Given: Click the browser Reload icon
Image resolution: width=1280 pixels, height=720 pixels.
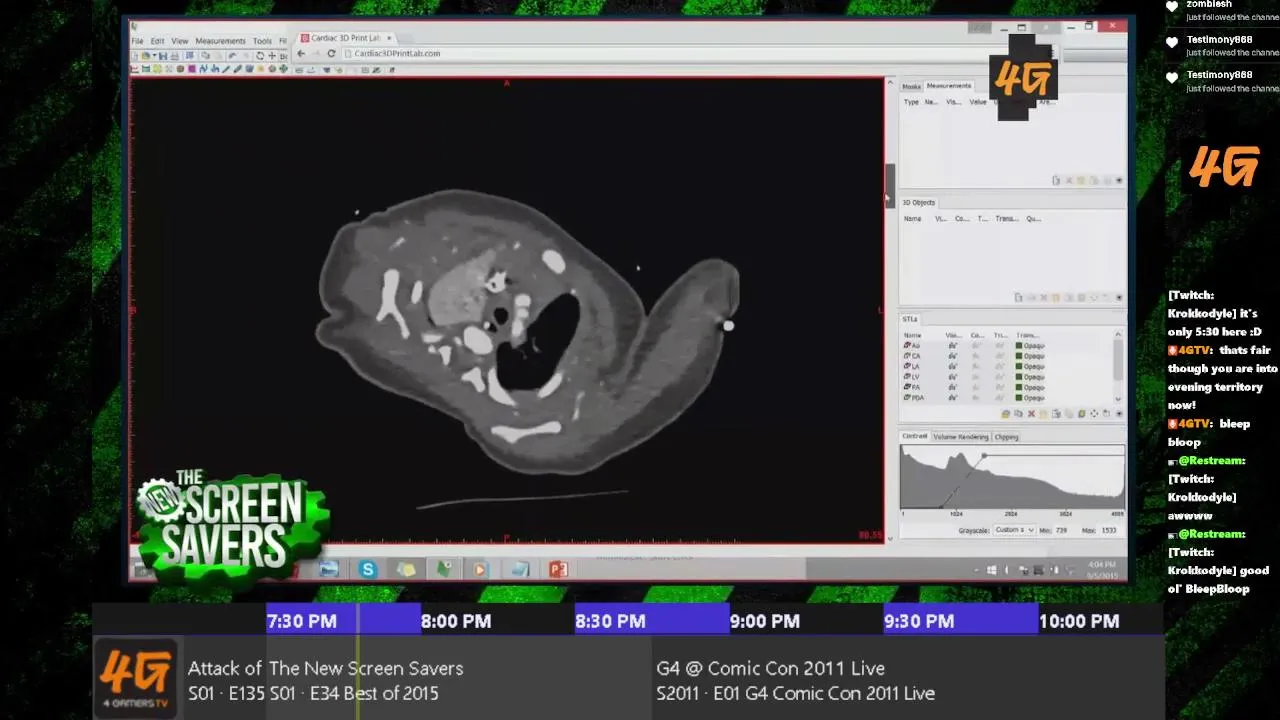Looking at the screenshot, I should pyautogui.click(x=331, y=53).
